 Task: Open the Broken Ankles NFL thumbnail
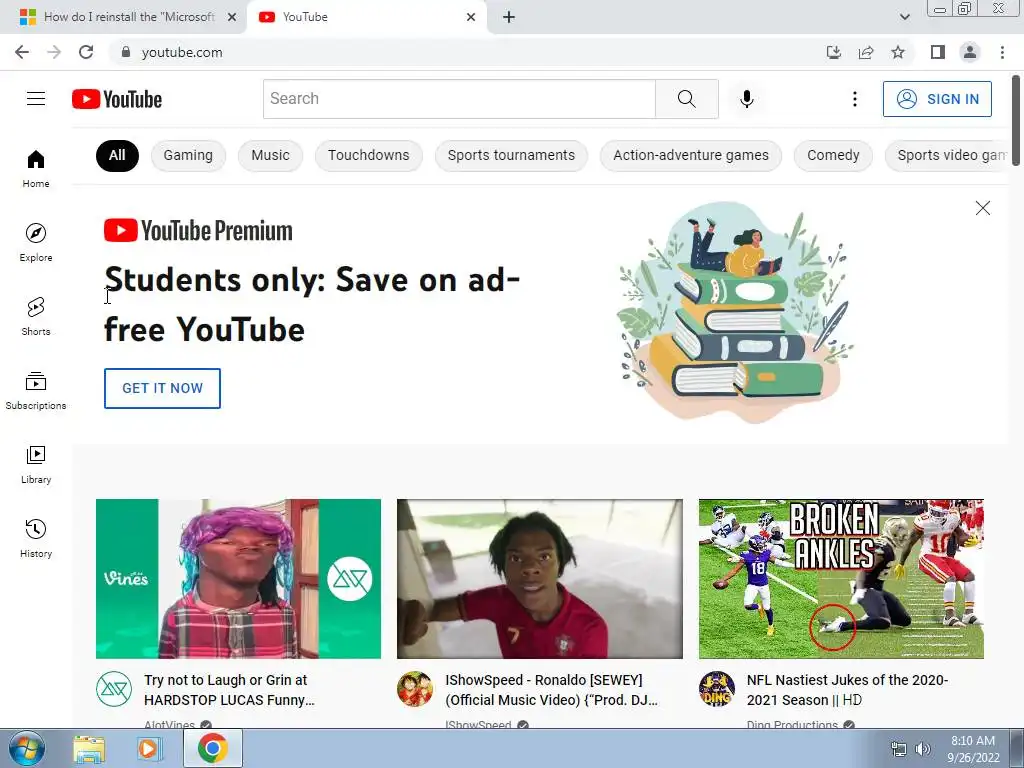click(x=841, y=579)
